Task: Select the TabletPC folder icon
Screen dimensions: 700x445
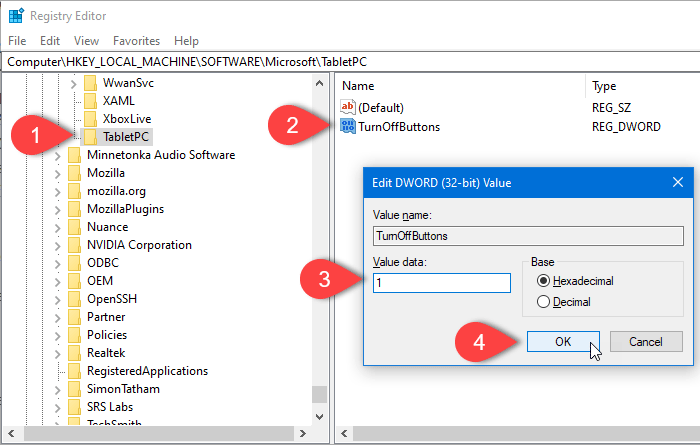Action: [91, 136]
